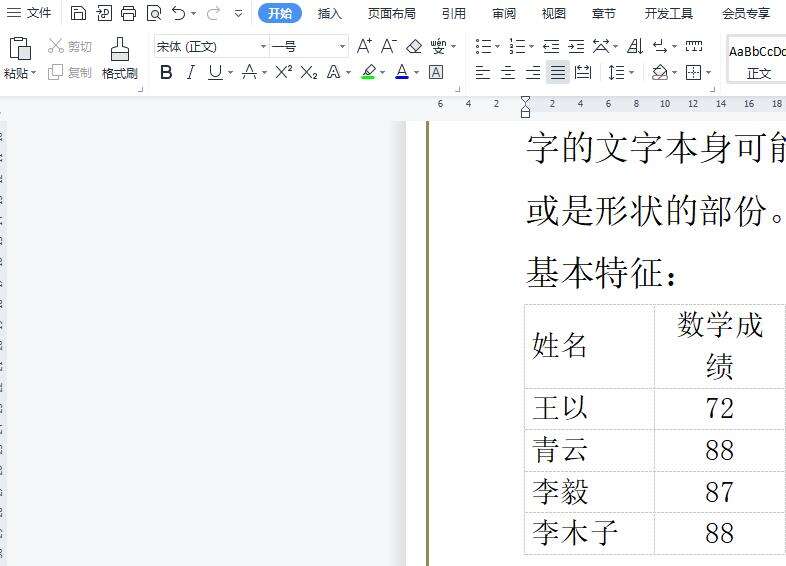Switch to the 页面布局 tab
This screenshot has width=786, height=566.
pos(391,14)
